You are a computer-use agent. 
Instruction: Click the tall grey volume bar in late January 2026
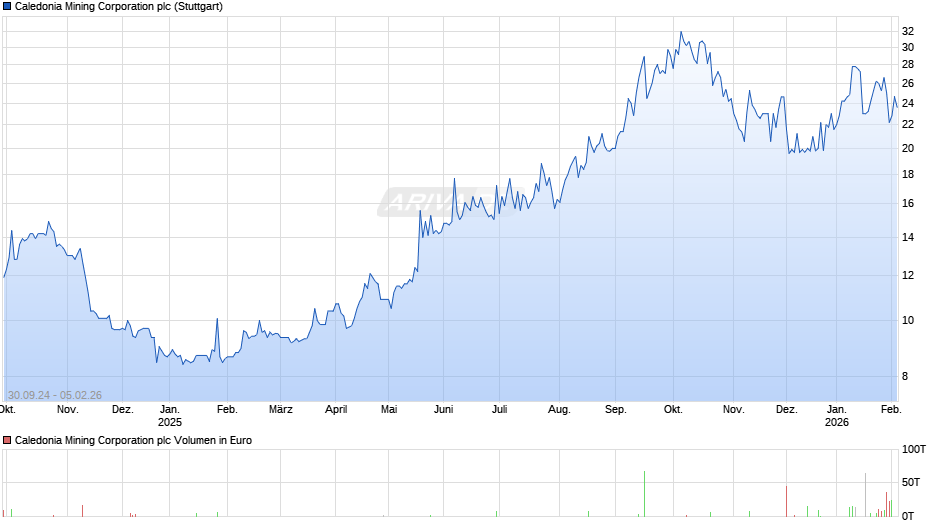click(865, 495)
